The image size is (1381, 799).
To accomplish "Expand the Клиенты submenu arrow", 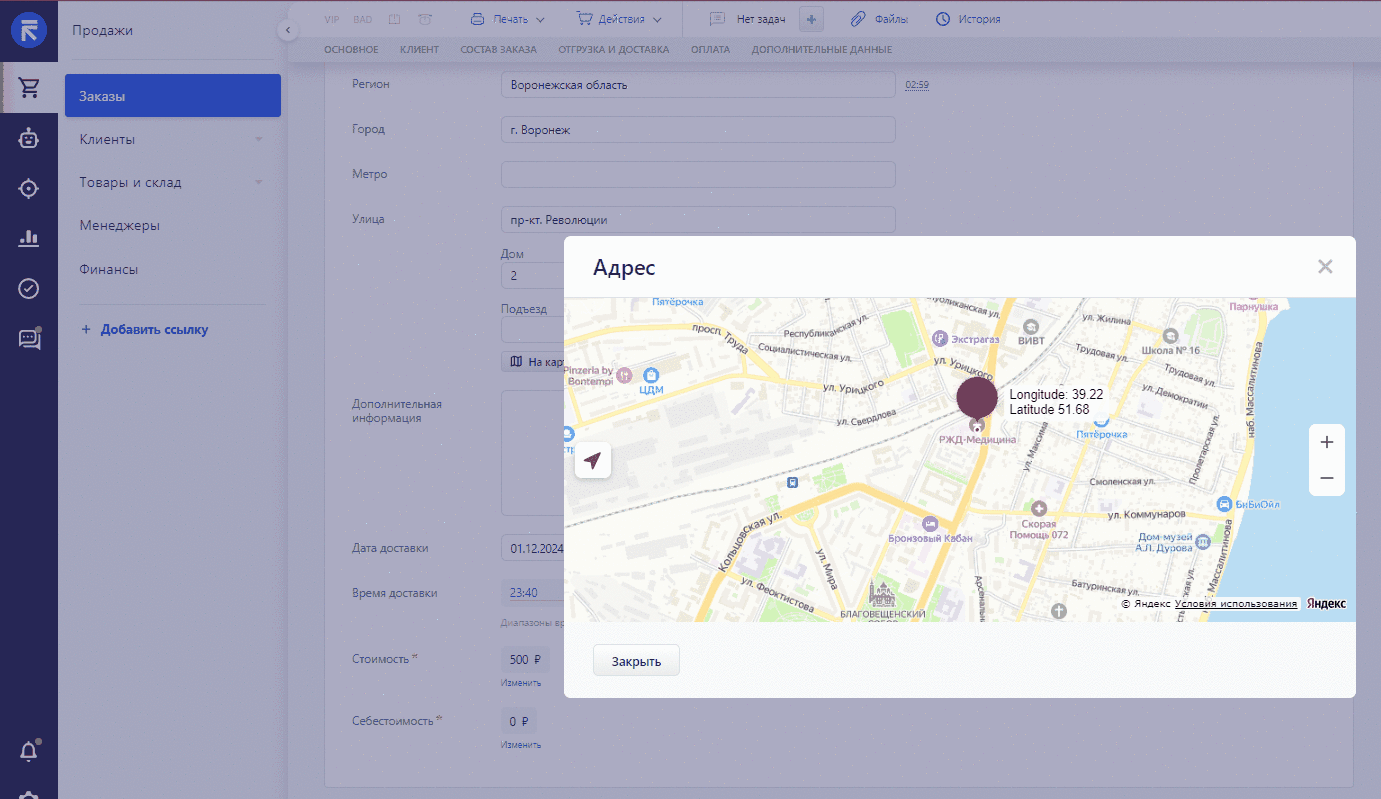I will coord(259,139).
